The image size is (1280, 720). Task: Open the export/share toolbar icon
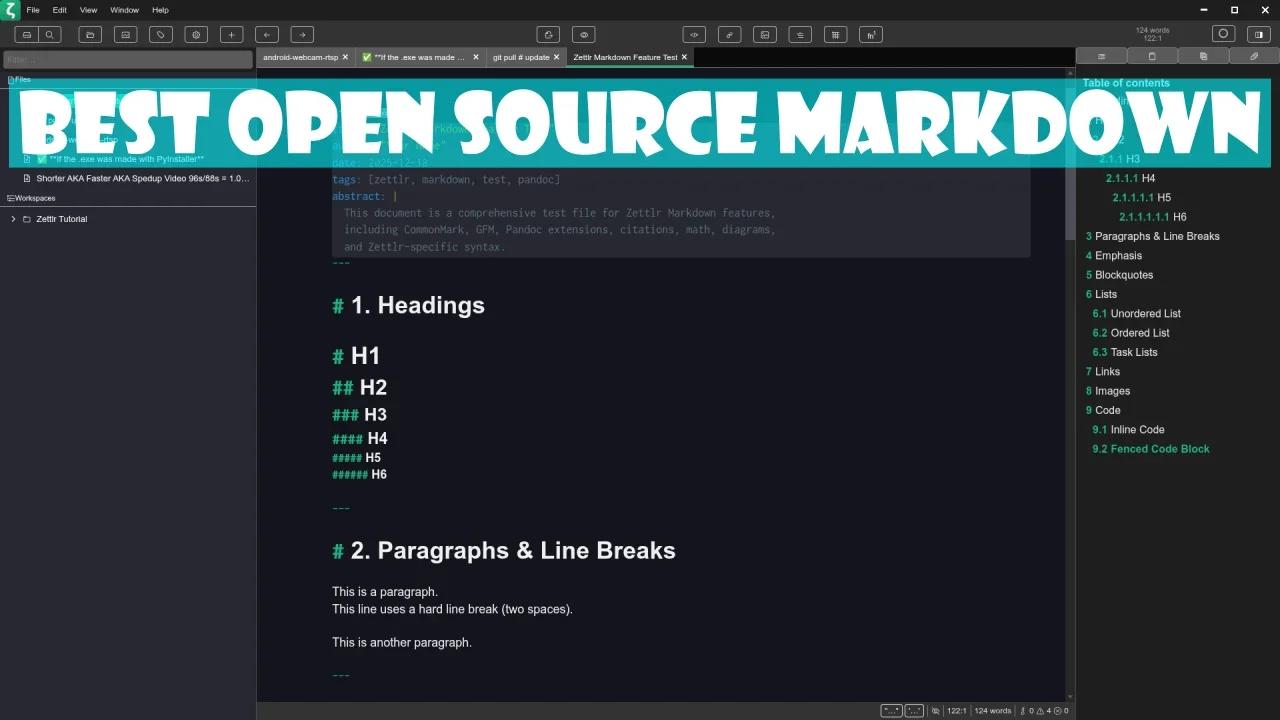click(548, 34)
